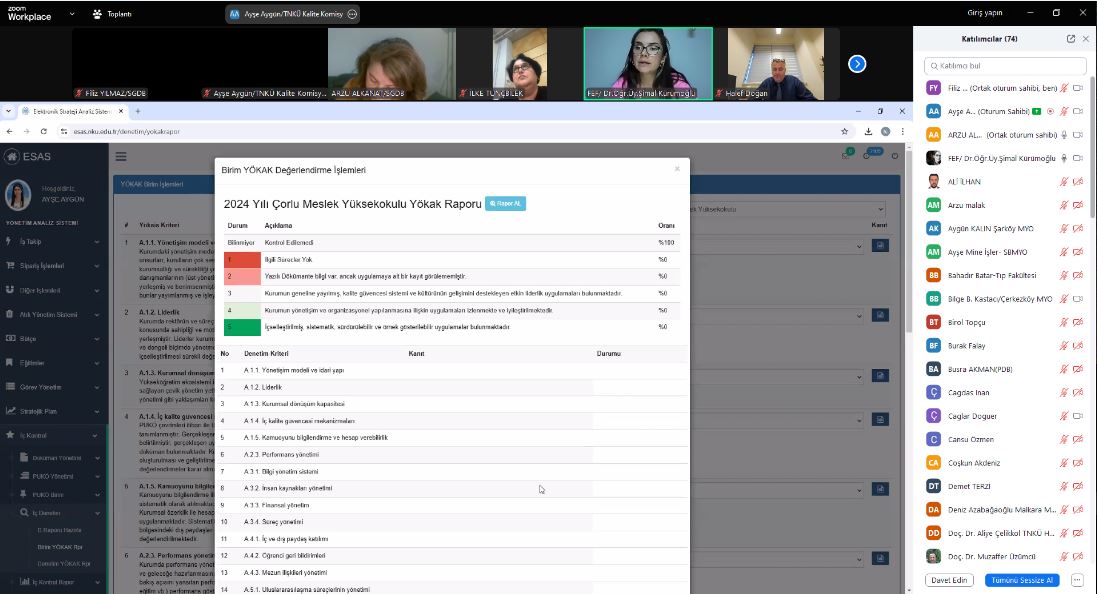Click the ESAS home logo icon
The height and width of the screenshot is (594, 1097).
click(12, 157)
